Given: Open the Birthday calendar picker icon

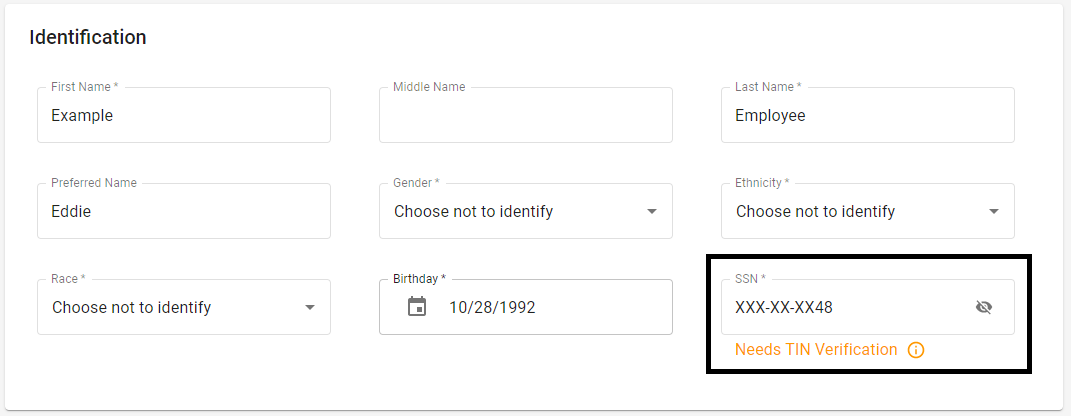Looking at the screenshot, I should [x=417, y=307].
